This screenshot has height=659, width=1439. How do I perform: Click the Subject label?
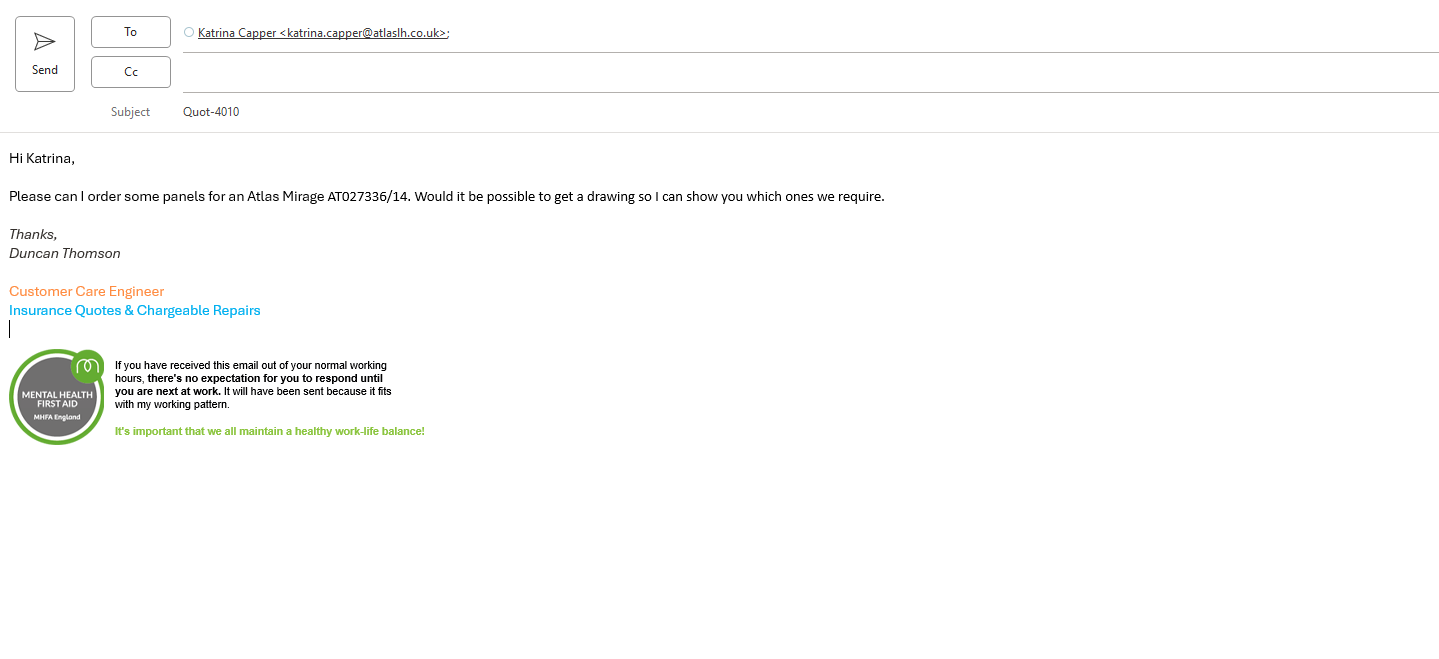130,112
